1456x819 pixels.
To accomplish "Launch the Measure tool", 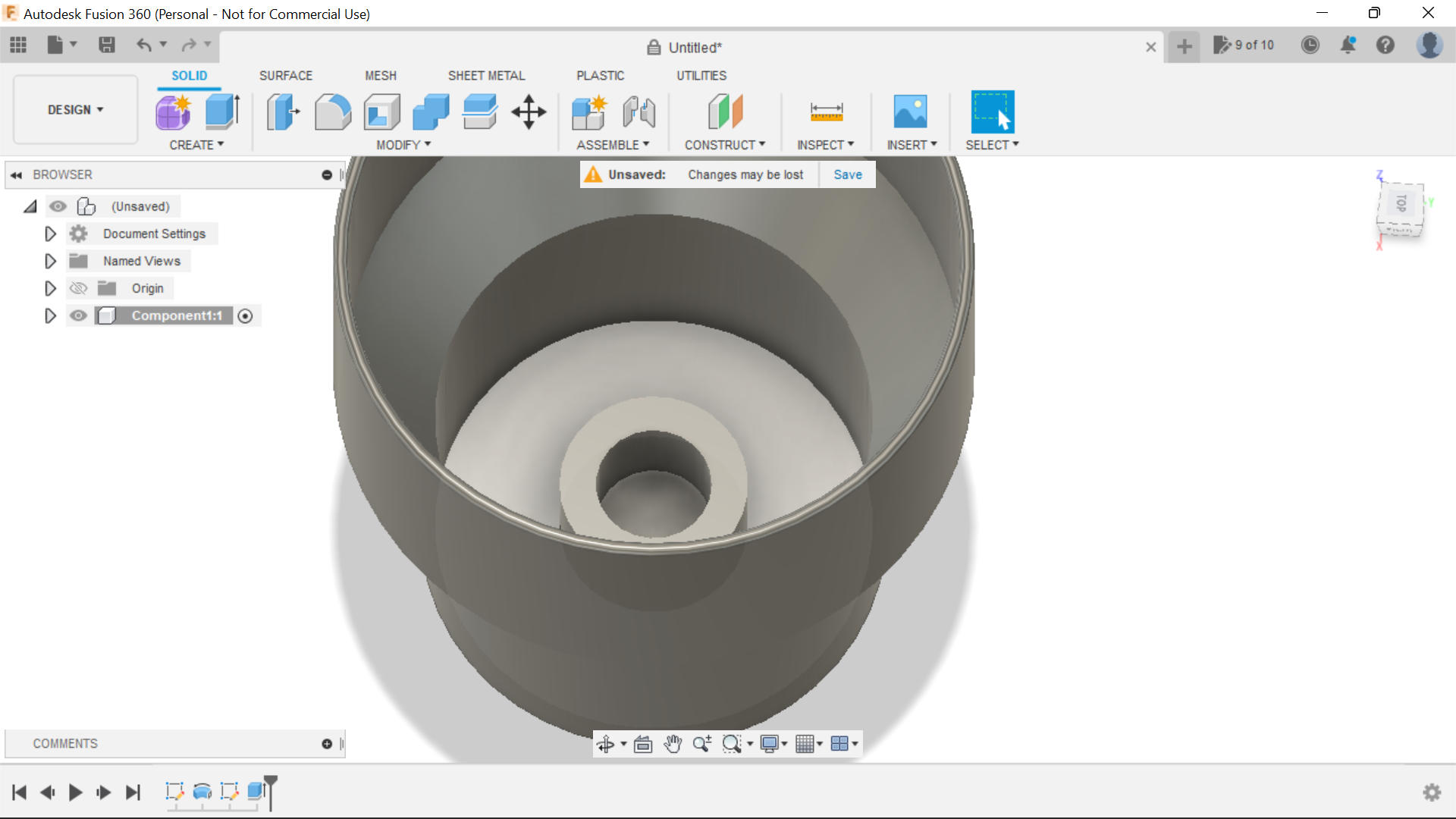I will pos(826,111).
